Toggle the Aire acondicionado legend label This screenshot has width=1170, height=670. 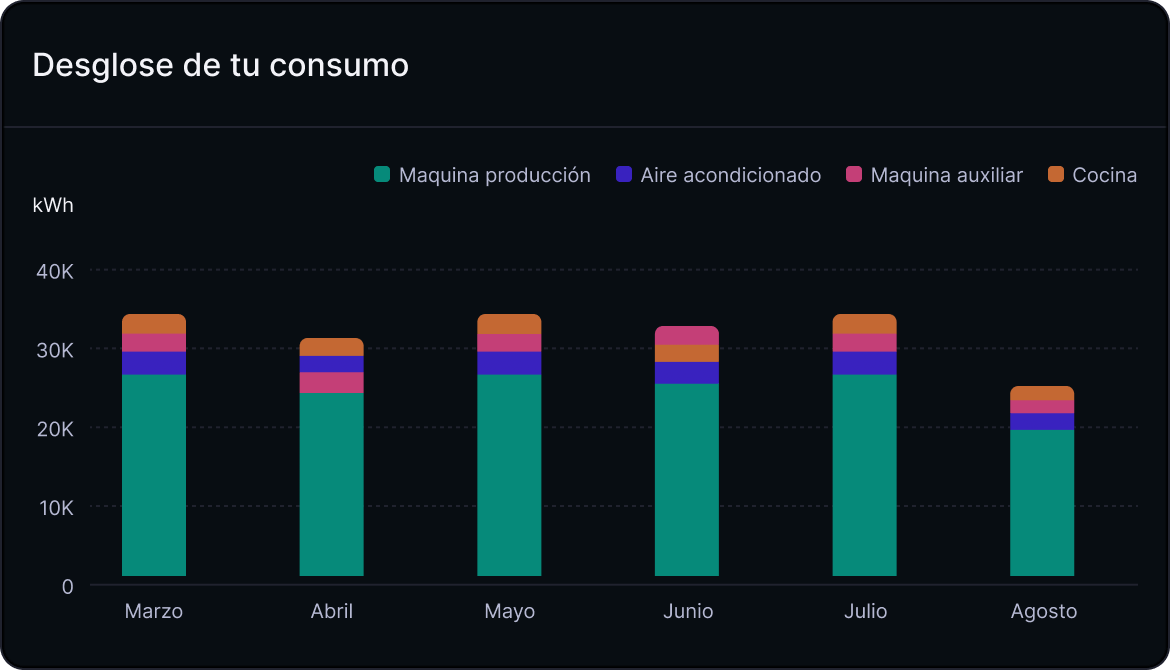click(x=730, y=175)
